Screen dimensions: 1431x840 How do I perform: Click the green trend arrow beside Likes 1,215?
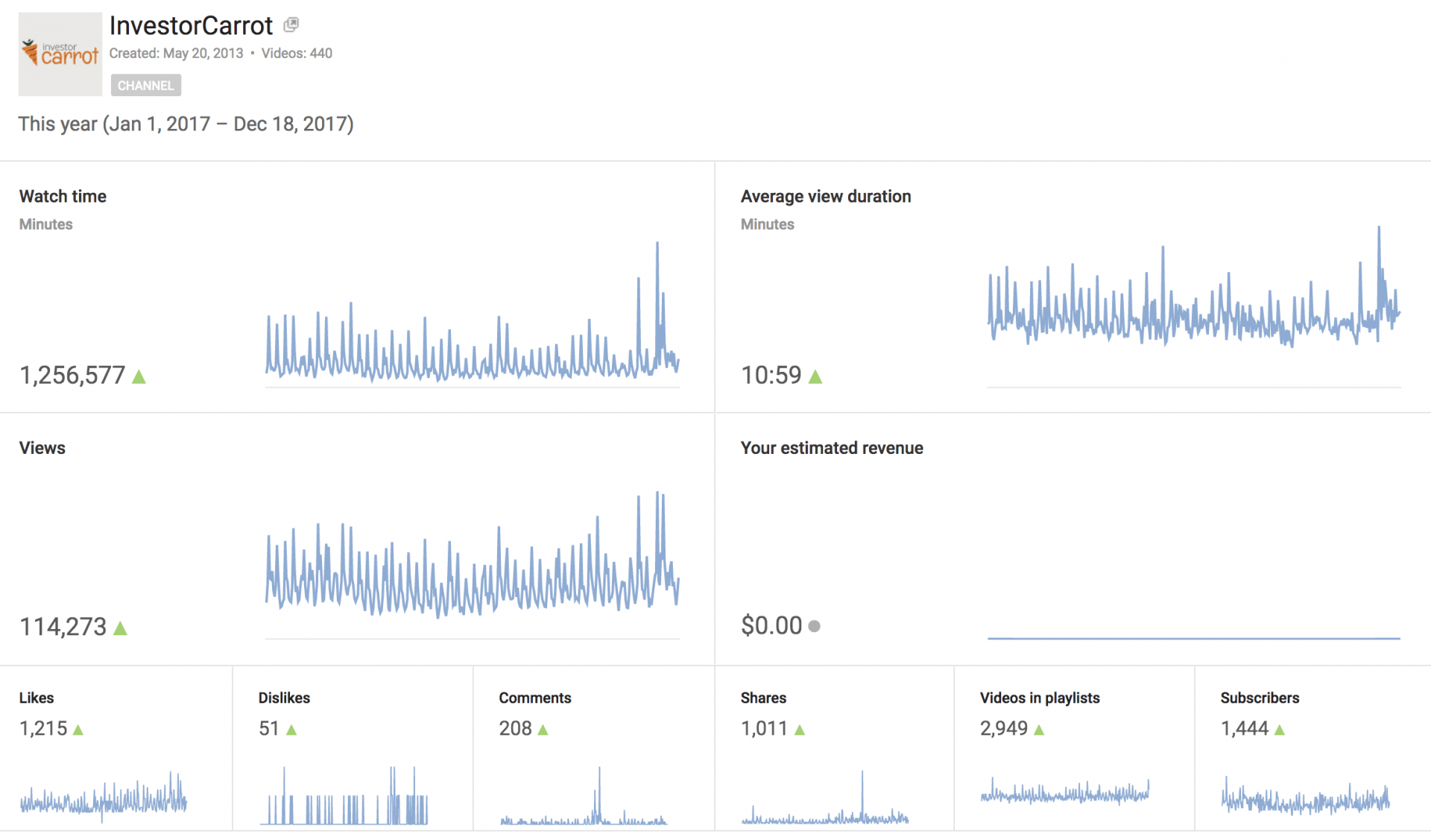coord(78,730)
